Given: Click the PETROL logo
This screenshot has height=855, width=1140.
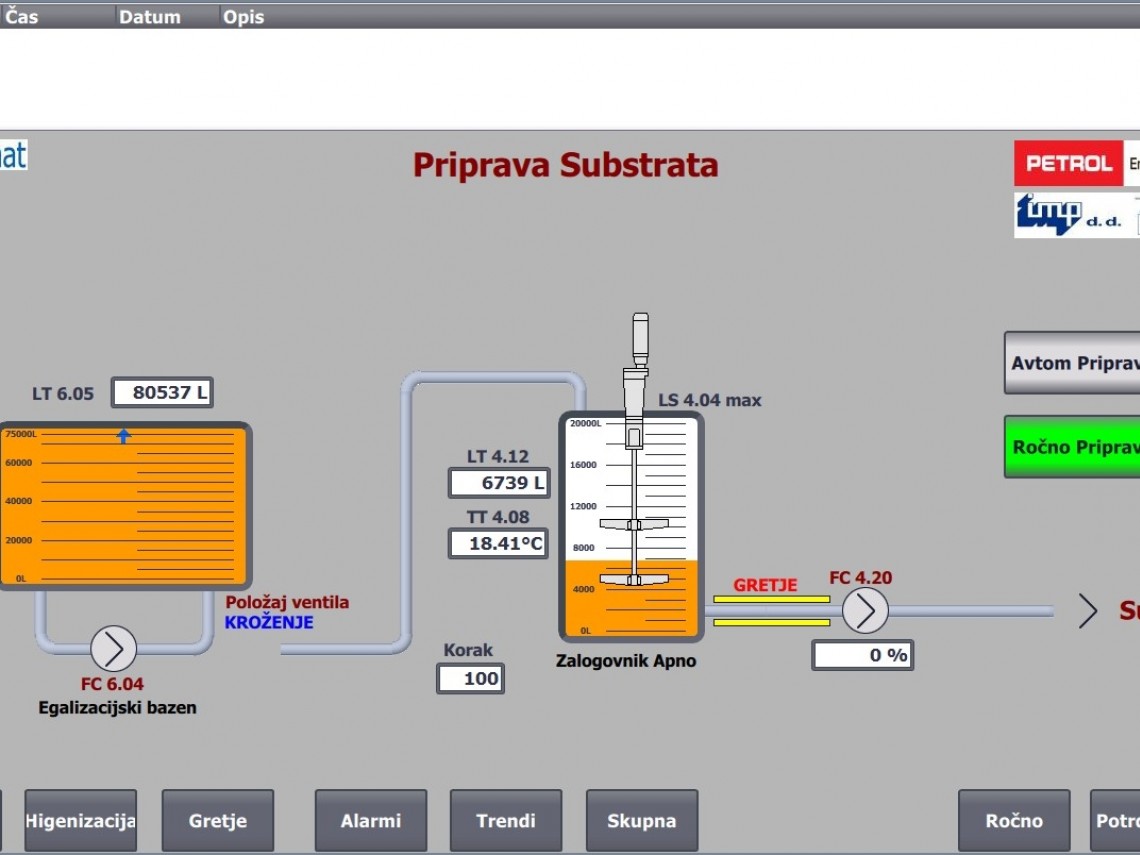Looking at the screenshot, I should coord(1068,163).
